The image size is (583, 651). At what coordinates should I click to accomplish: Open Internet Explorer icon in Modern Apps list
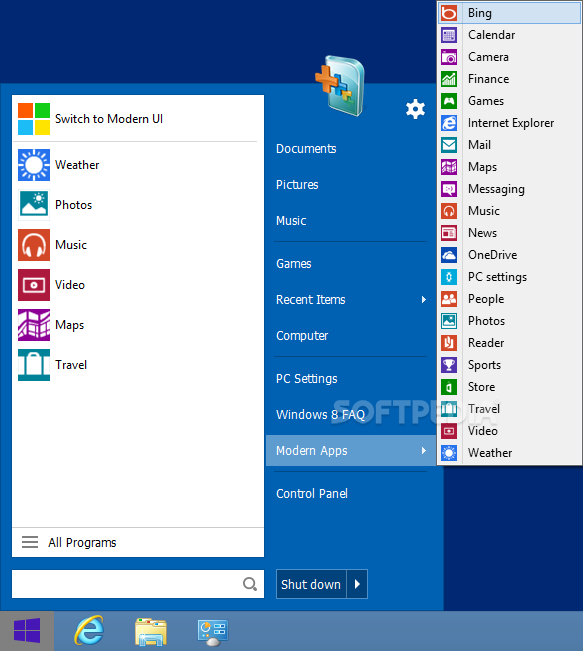[x=448, y=123]
